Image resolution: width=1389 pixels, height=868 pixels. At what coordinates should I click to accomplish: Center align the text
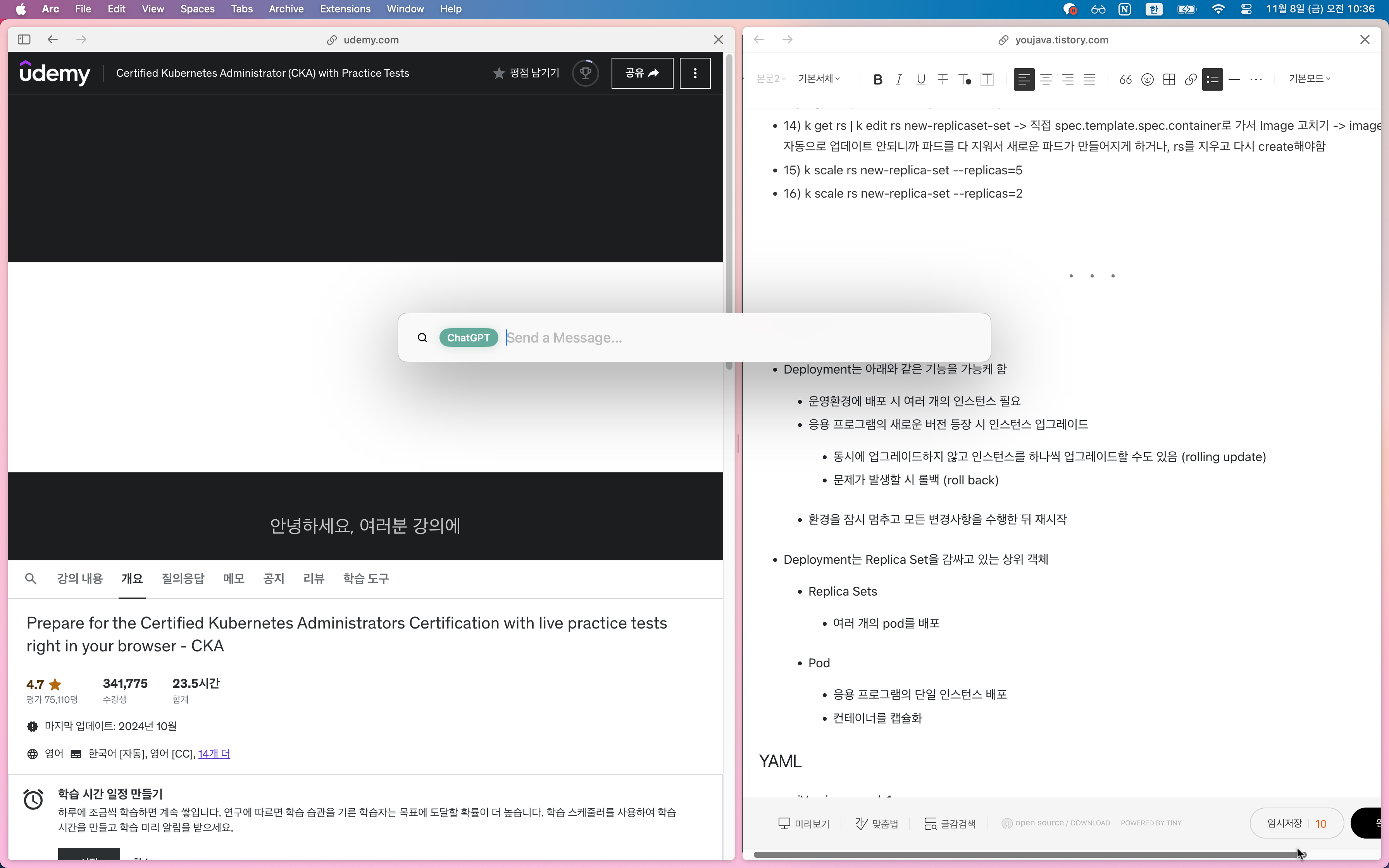click(x=1046, y=80)
